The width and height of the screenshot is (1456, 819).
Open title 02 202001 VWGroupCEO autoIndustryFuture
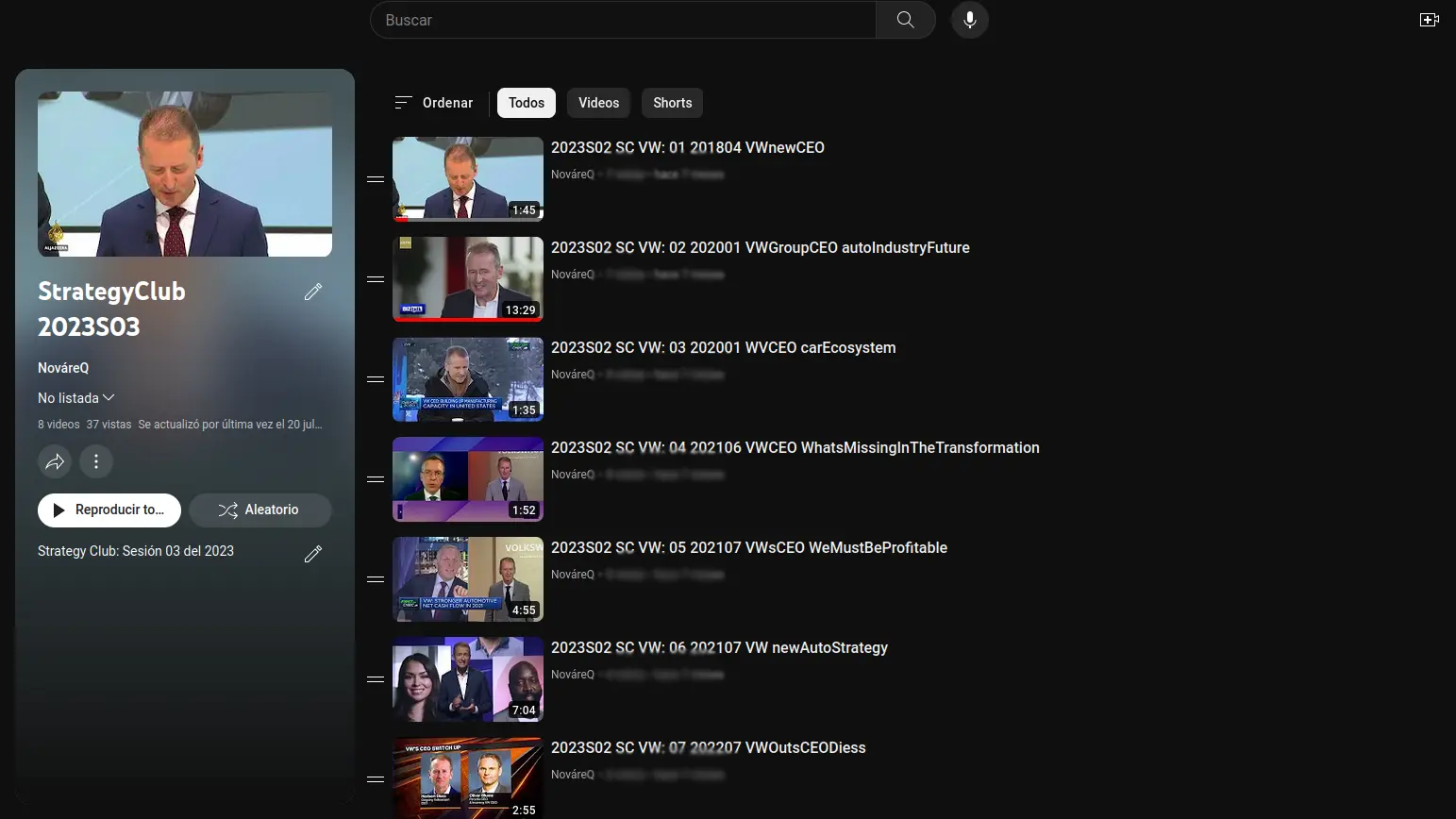pos(761,248)
